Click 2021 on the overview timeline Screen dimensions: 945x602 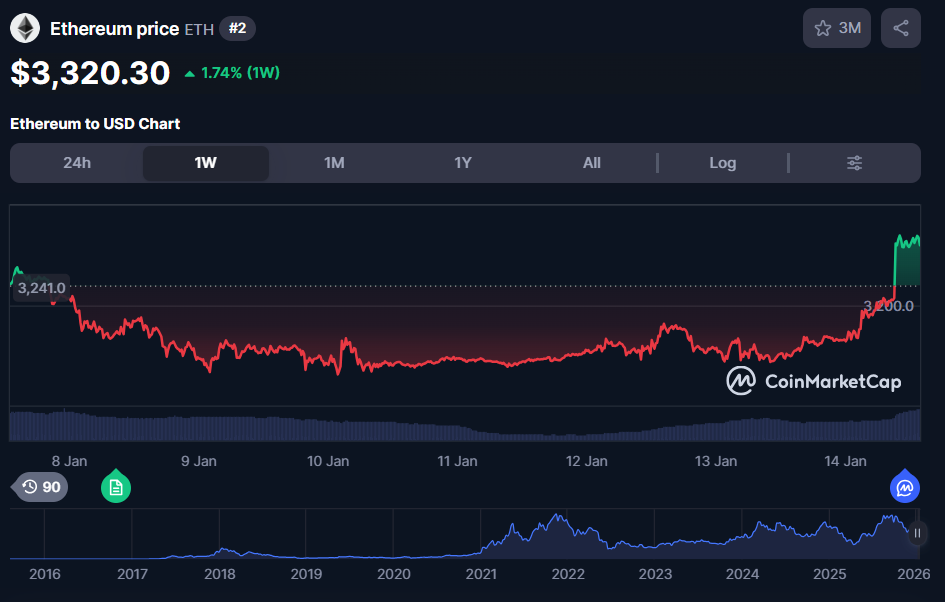click(481, 574)
